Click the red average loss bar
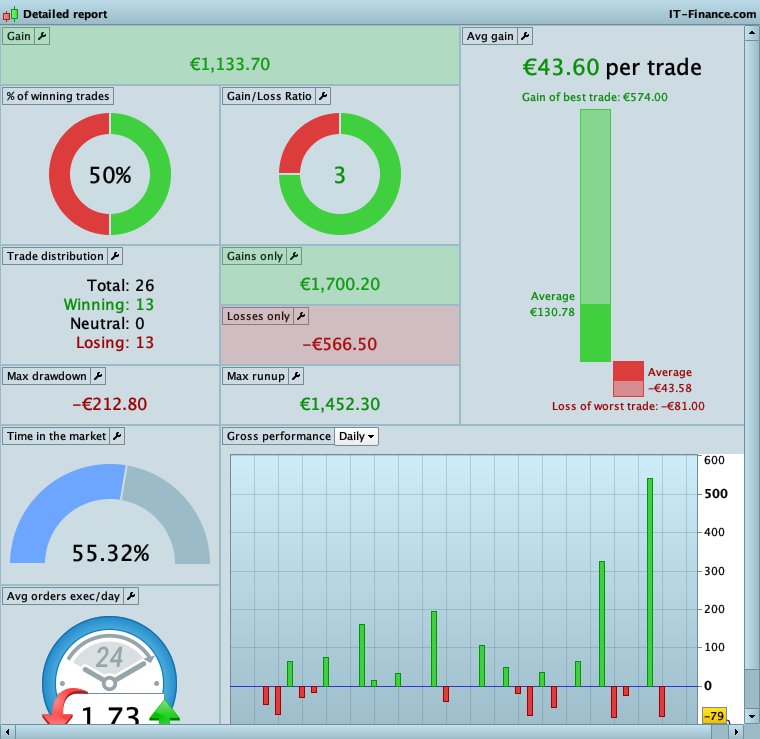The height and width of the screenshot is (739, 760). 628,371
